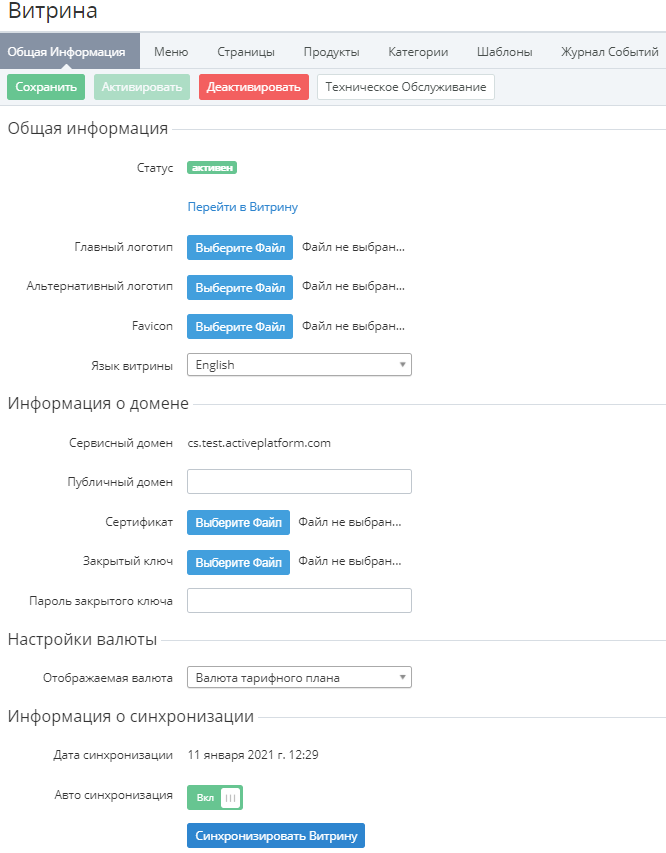666x853 pixels.
Task: Choose file for Главный логотип
Action: tap(240, 248)
